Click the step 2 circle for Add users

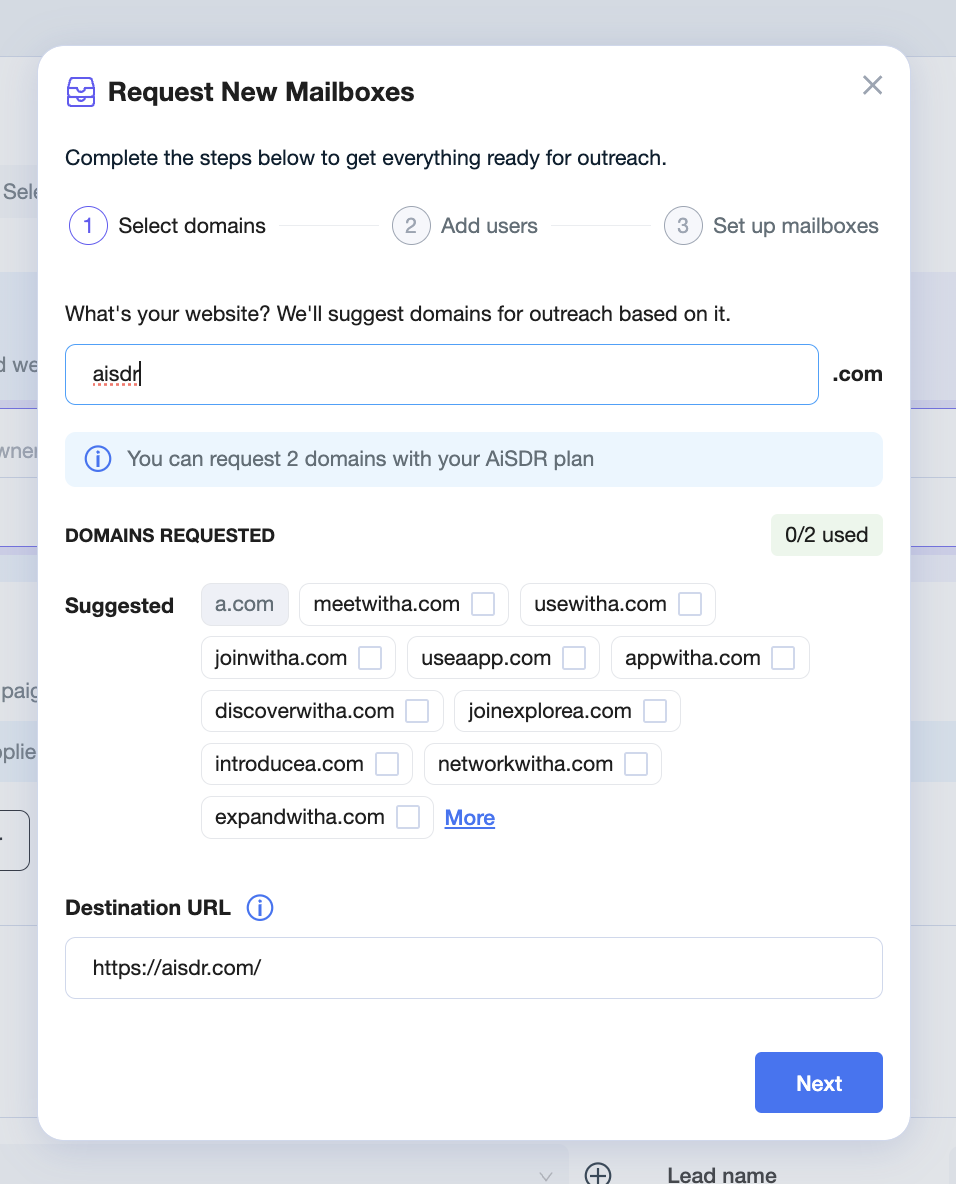(411, 226)
